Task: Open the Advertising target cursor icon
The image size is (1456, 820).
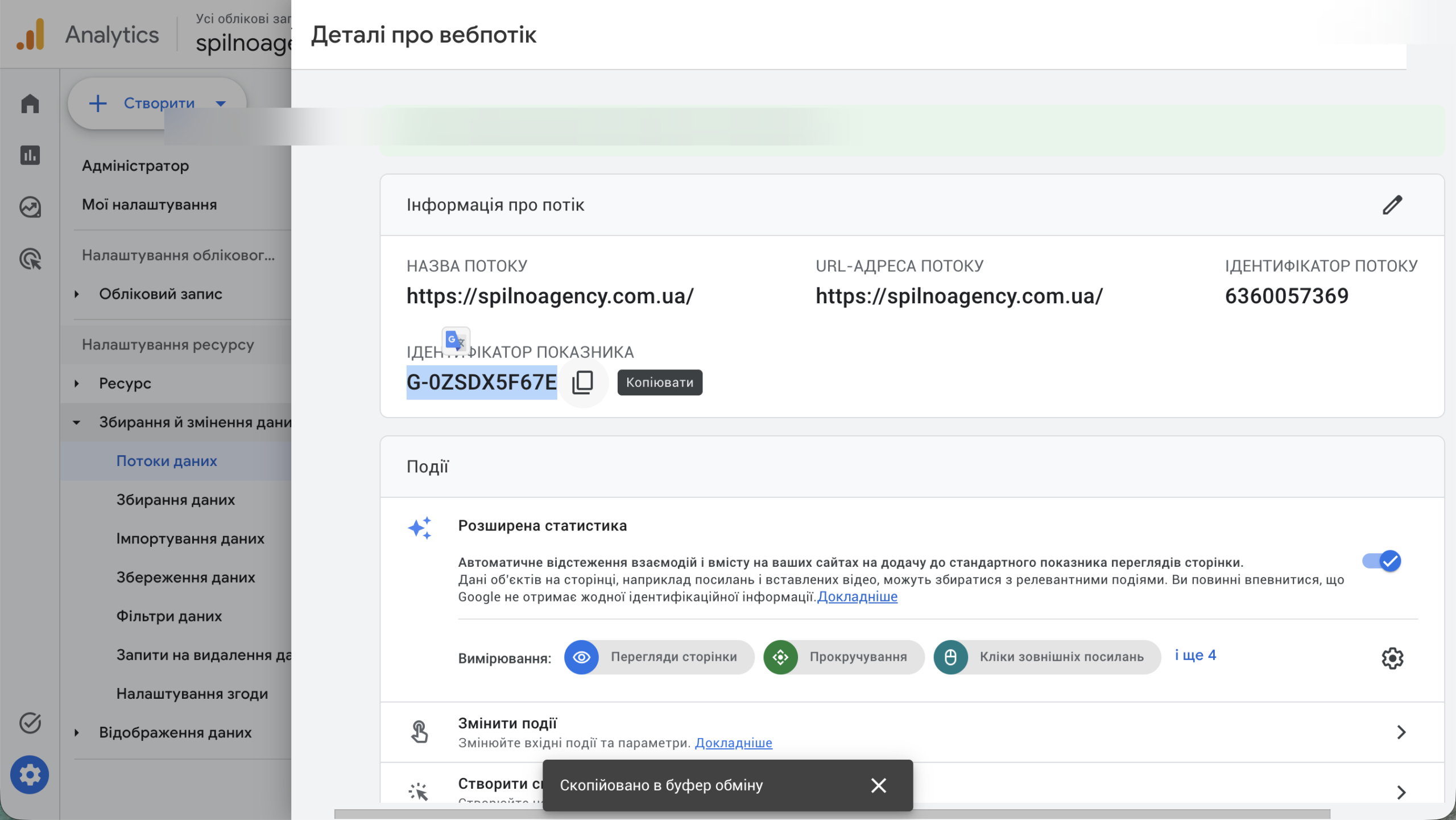Action: (30, 259)
